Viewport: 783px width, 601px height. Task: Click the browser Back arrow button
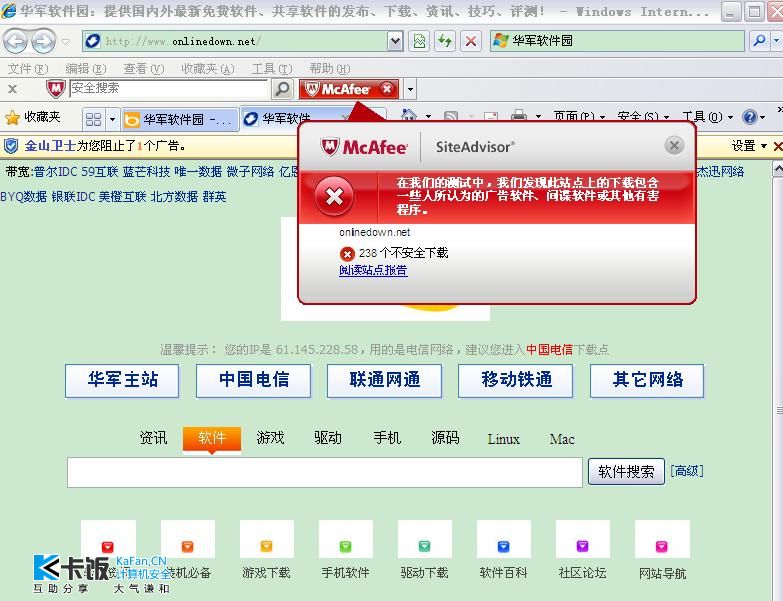(x=15, y=41)
